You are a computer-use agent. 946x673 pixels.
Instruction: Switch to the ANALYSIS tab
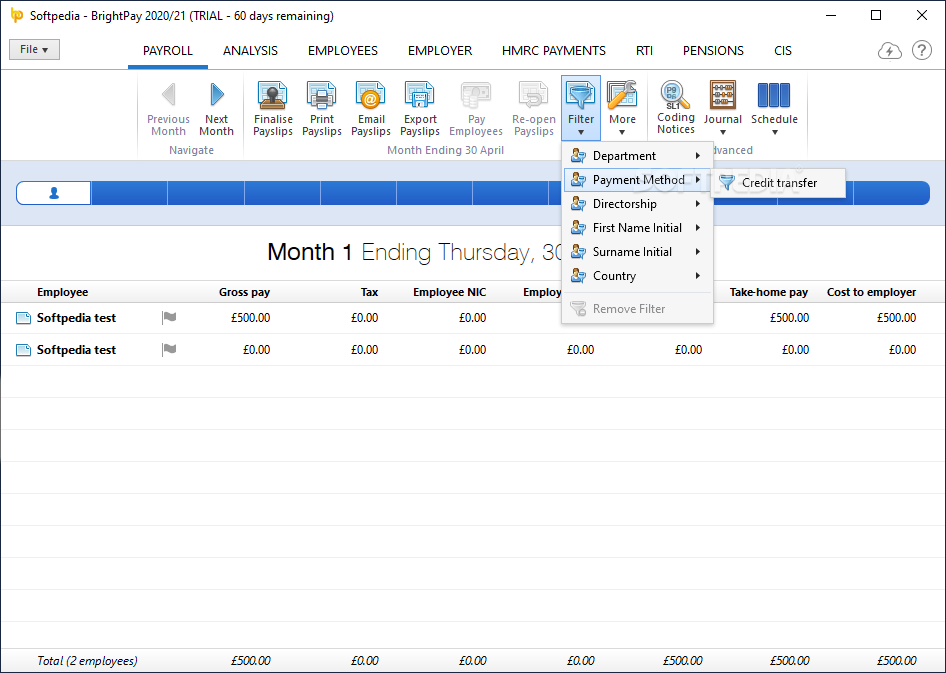pyautogui.click(x=250, y=51)
